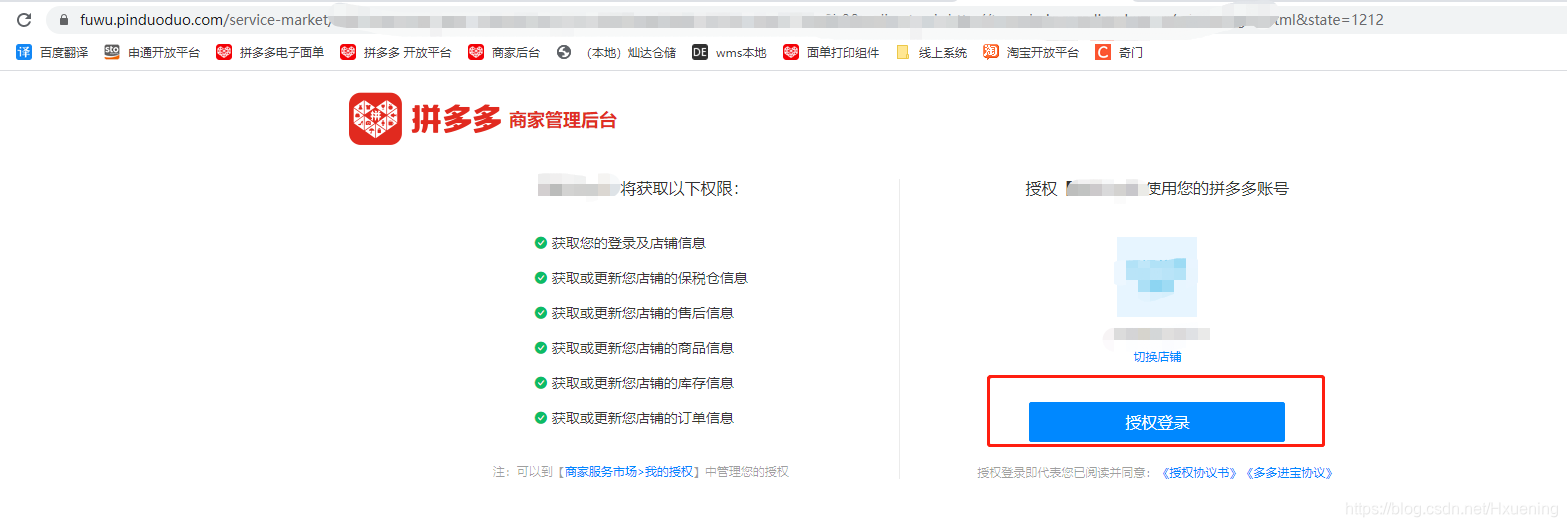Open the 奇门 bookmark
The image size is (1567, 527).
point(1119,52)
